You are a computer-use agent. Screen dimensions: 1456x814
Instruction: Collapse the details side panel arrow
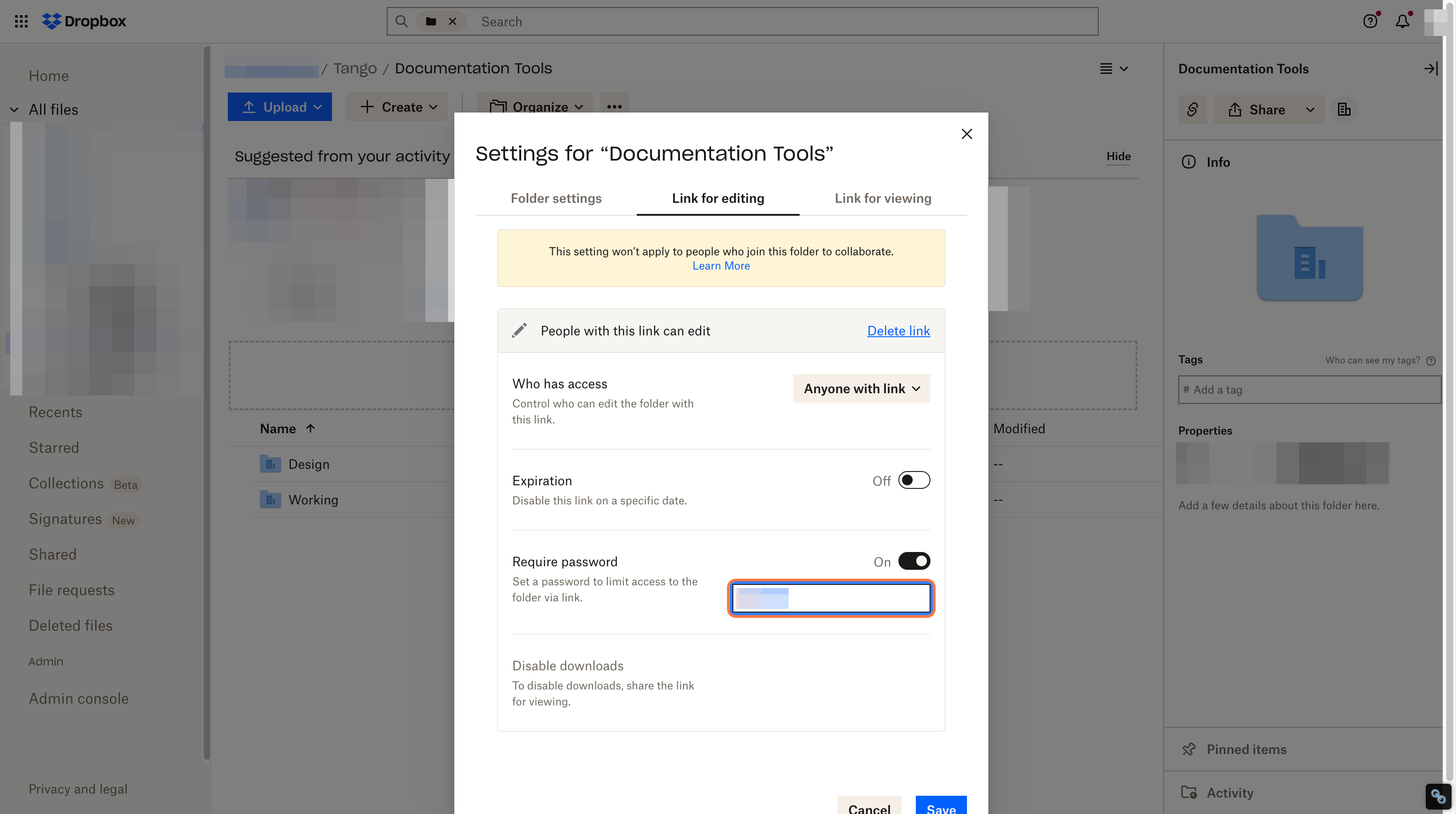click(1431, 69)
